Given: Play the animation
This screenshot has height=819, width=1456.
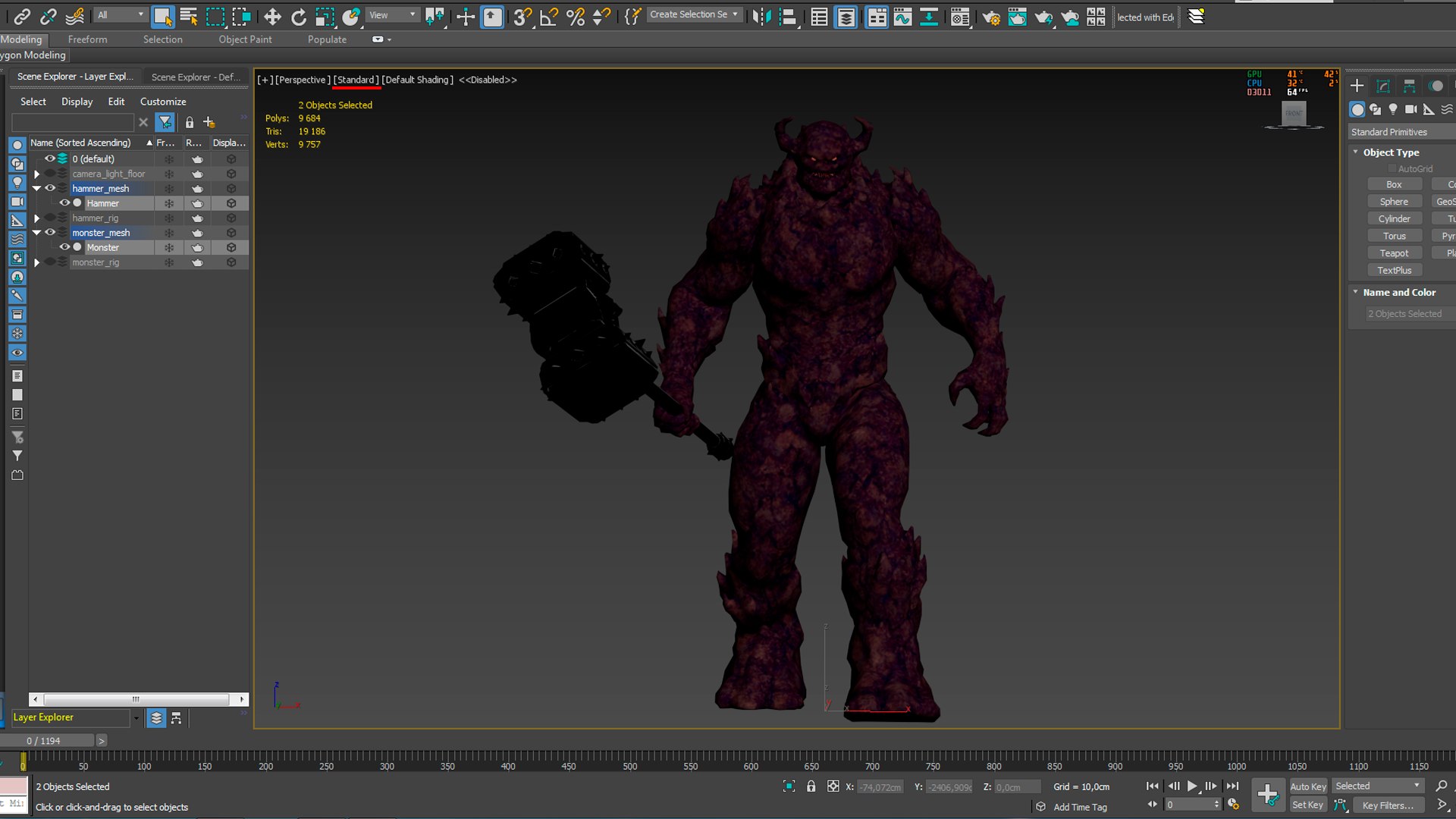Looking at the screenshot, I should point(1192,786).
